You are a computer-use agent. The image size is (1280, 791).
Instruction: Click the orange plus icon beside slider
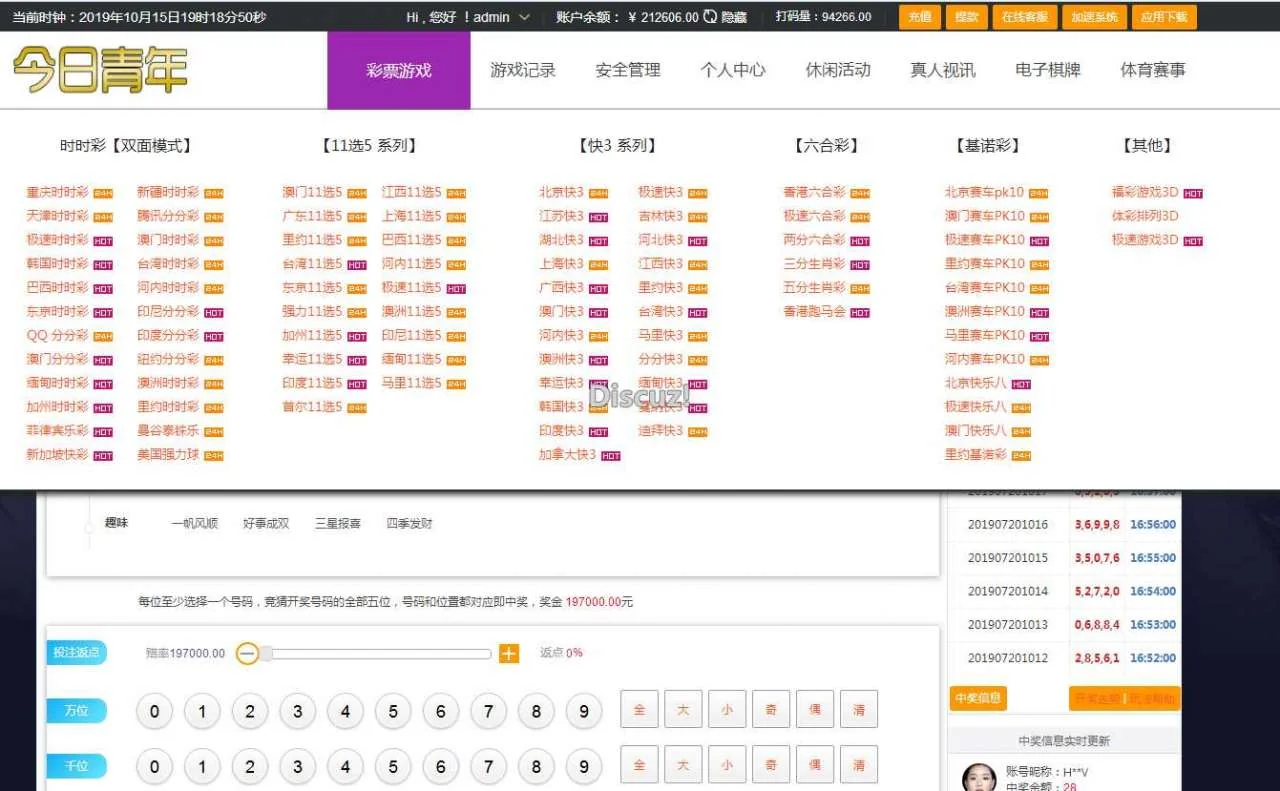509,654
